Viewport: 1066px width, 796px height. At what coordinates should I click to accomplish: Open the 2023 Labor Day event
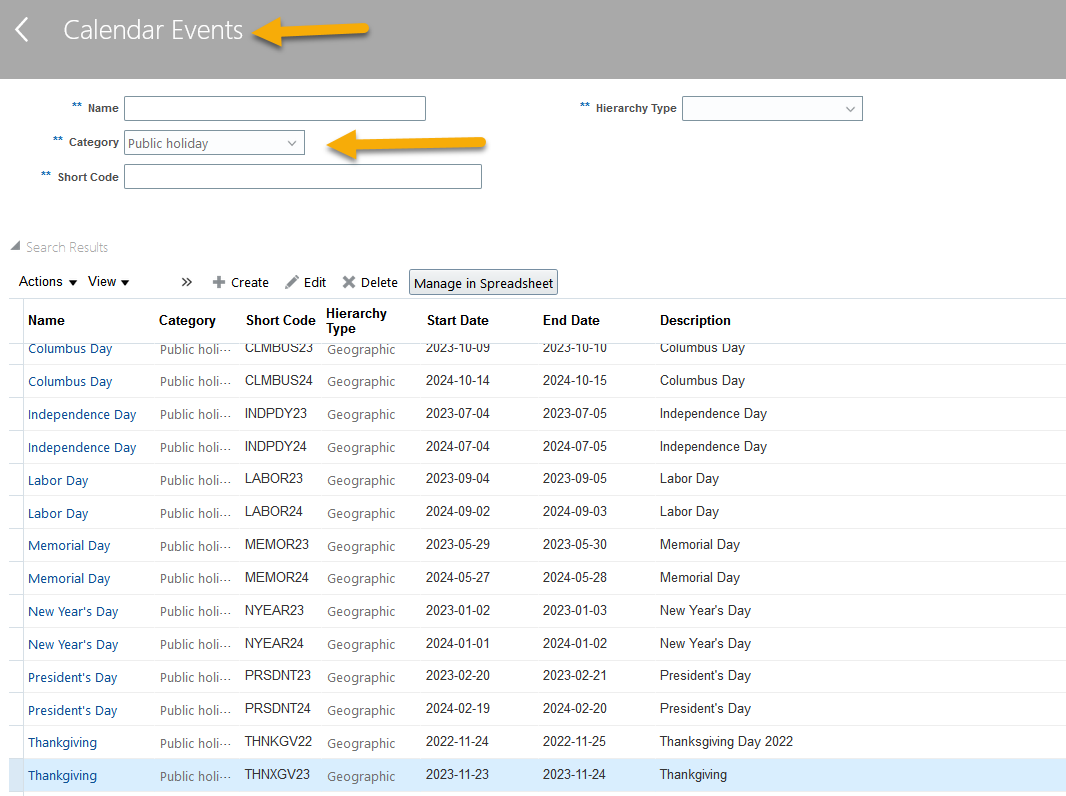58,480
